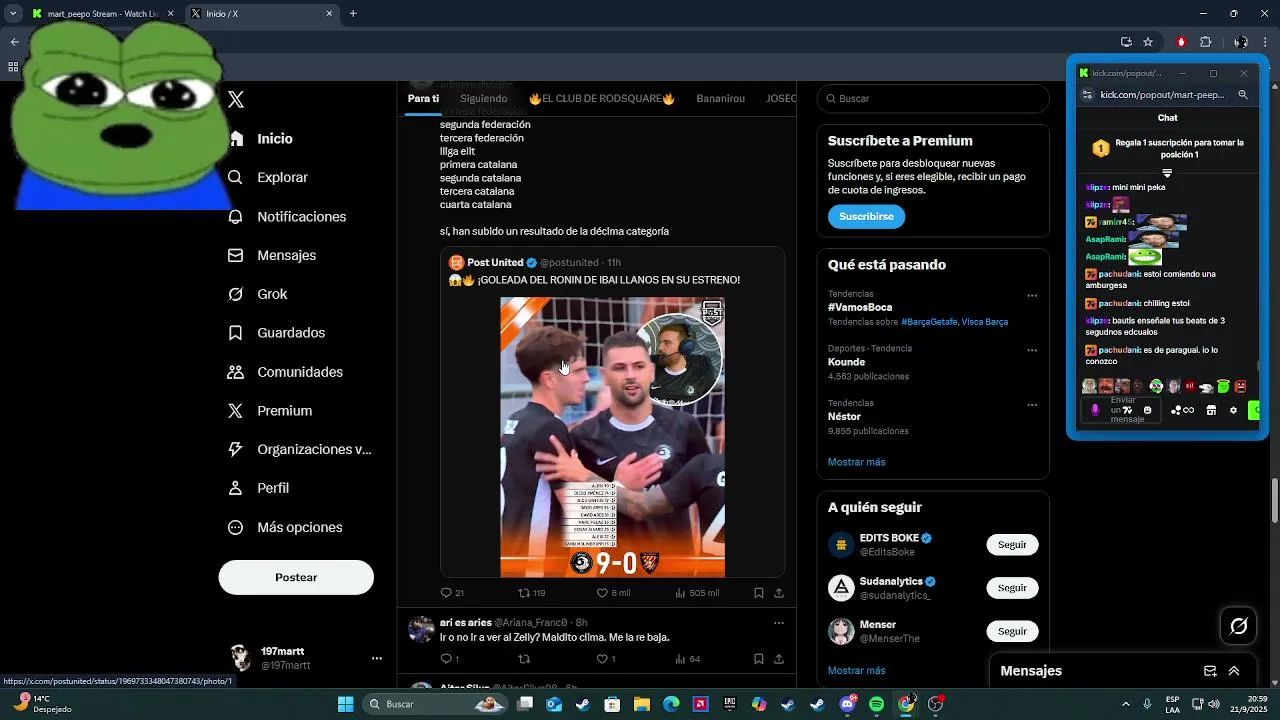1280x720 pixels.
Task: Open options dots for #VamosBoca trend
Action: 1032,296
